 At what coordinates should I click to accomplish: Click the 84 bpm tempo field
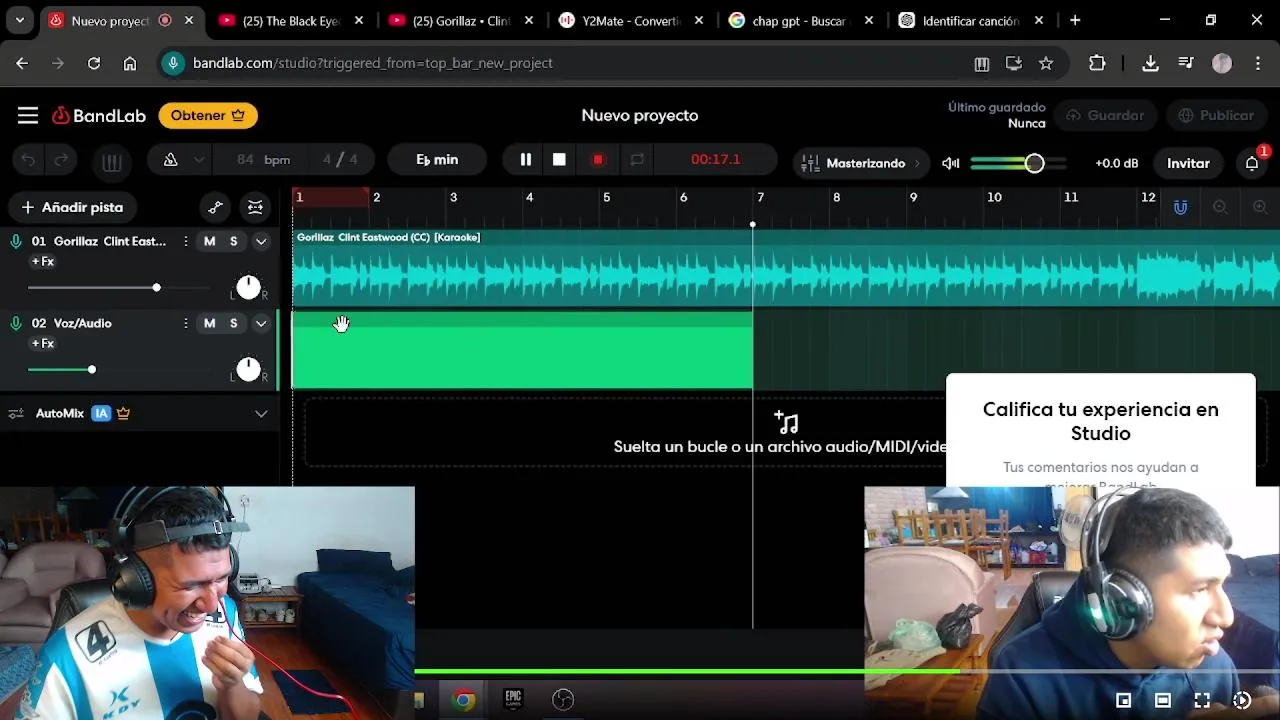(x=264, y=160)
